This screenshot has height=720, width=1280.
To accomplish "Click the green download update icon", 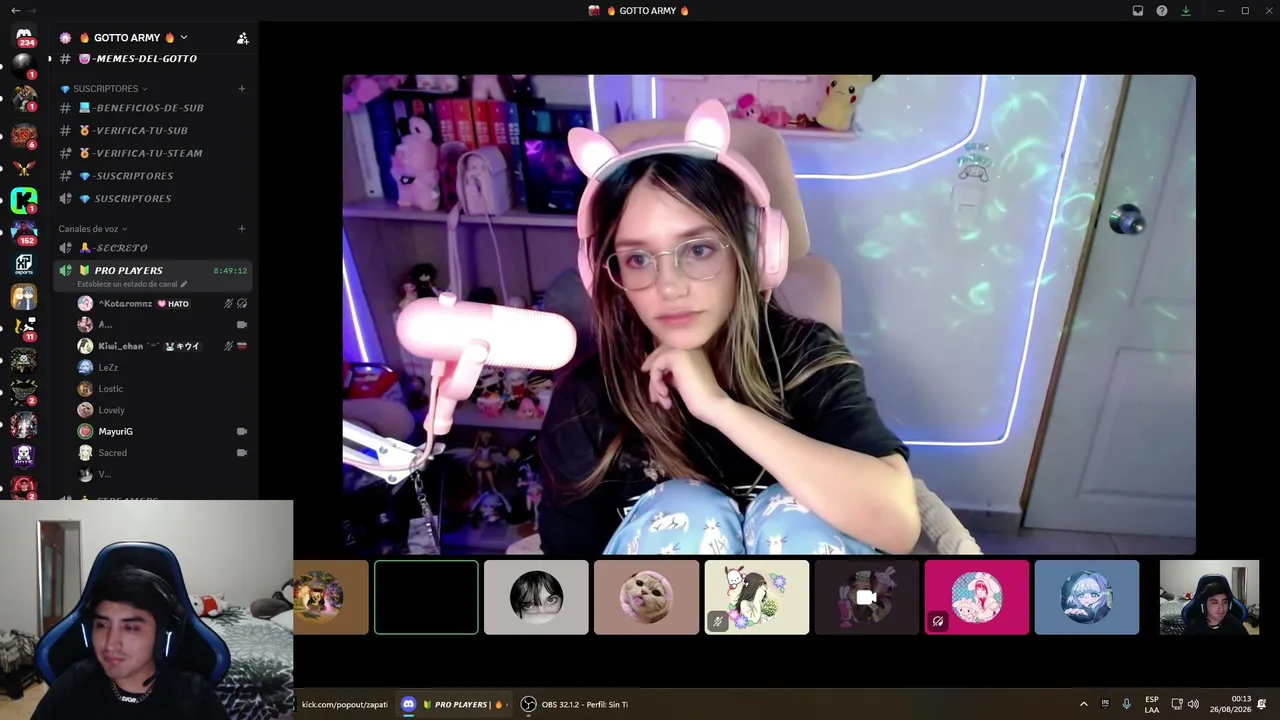I will [x=1186, y=11].
